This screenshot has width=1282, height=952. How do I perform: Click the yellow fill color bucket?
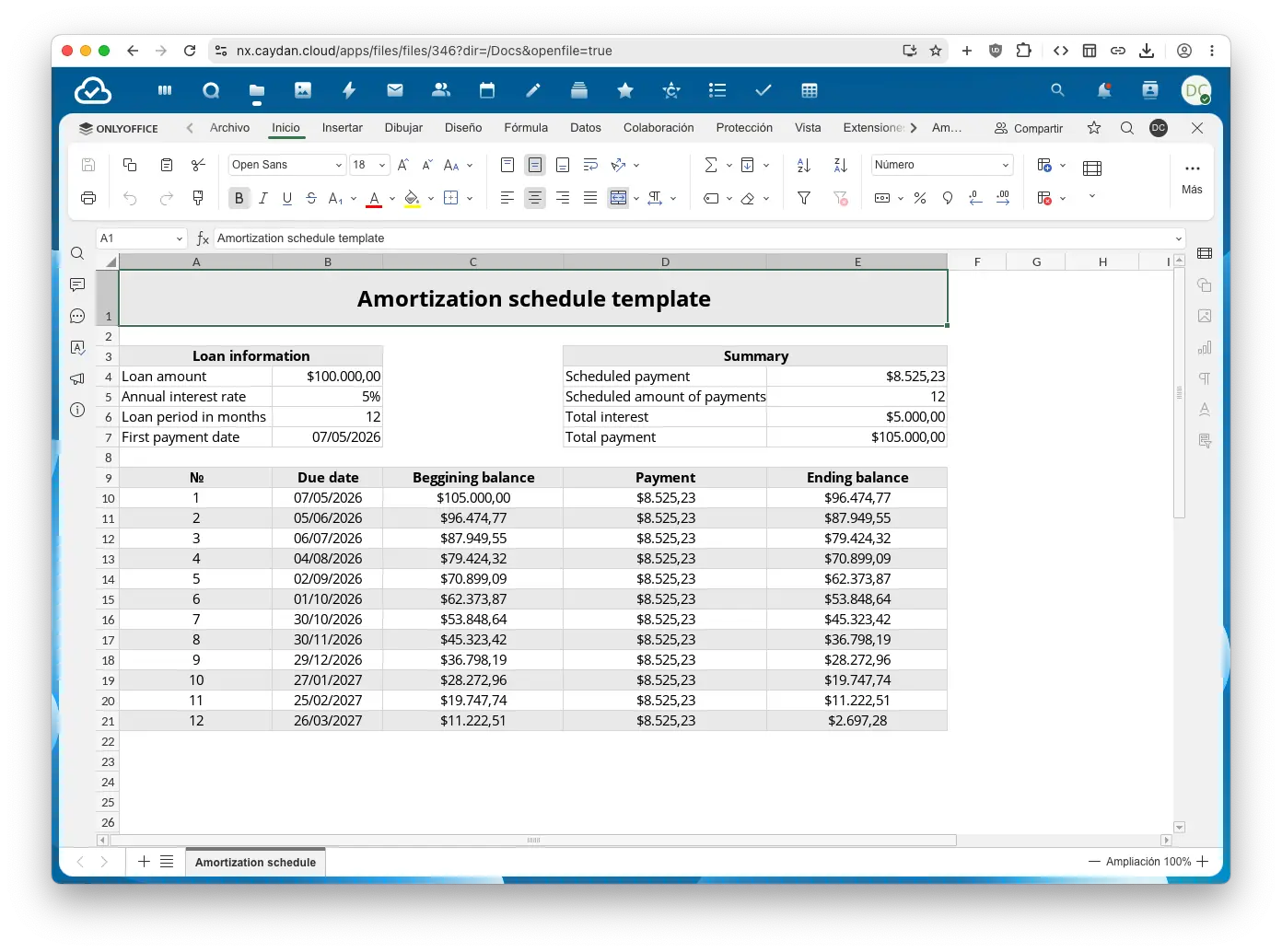click(x=413, y=198)
